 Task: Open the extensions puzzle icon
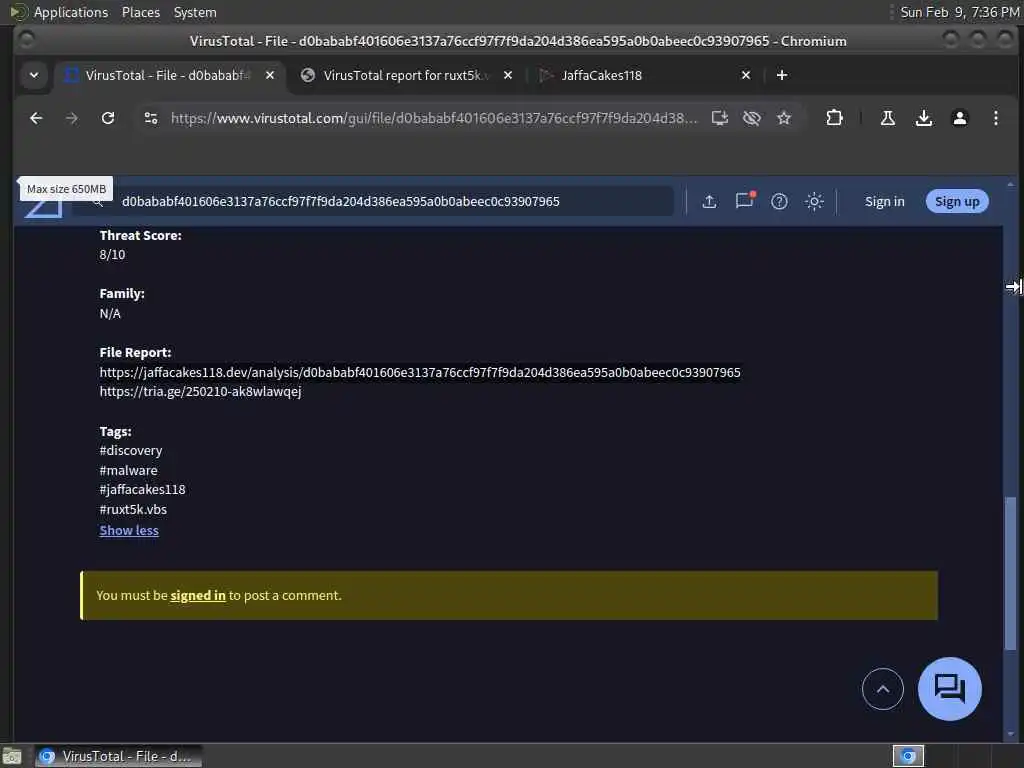[x=834, y=118]
